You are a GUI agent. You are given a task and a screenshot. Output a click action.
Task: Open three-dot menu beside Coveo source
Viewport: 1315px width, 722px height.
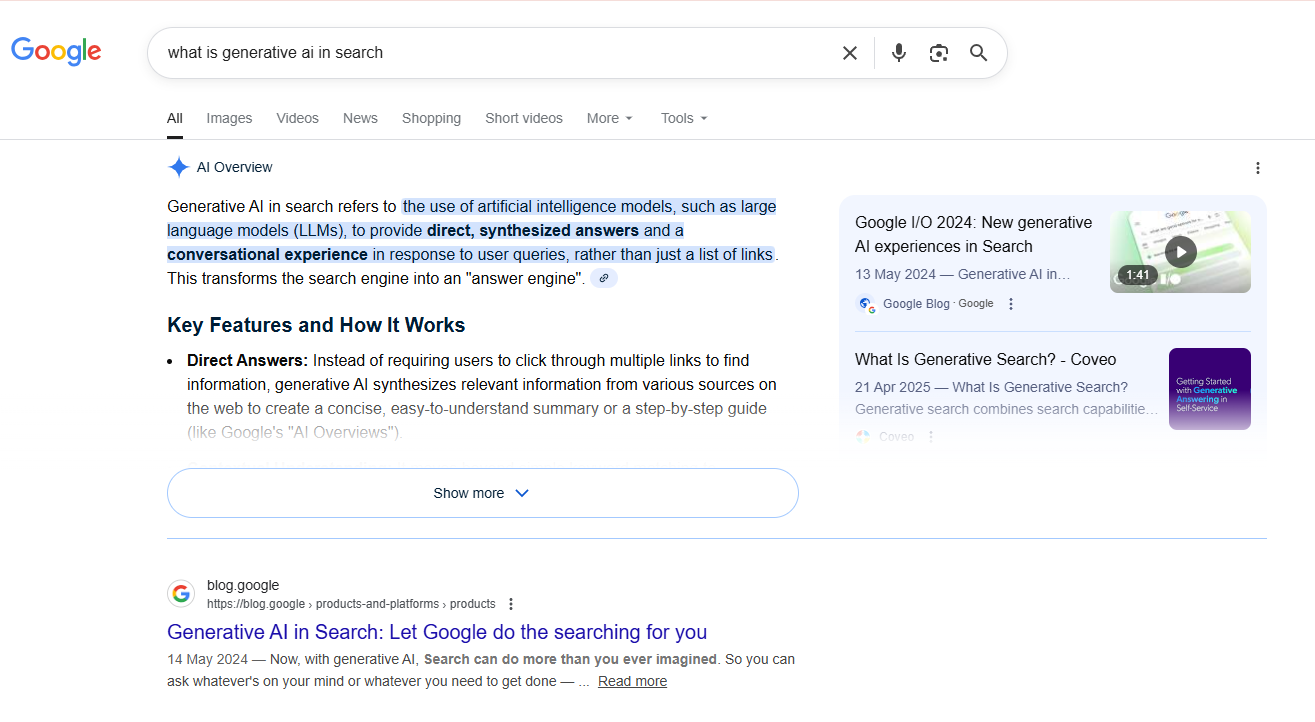click(931, 437)
